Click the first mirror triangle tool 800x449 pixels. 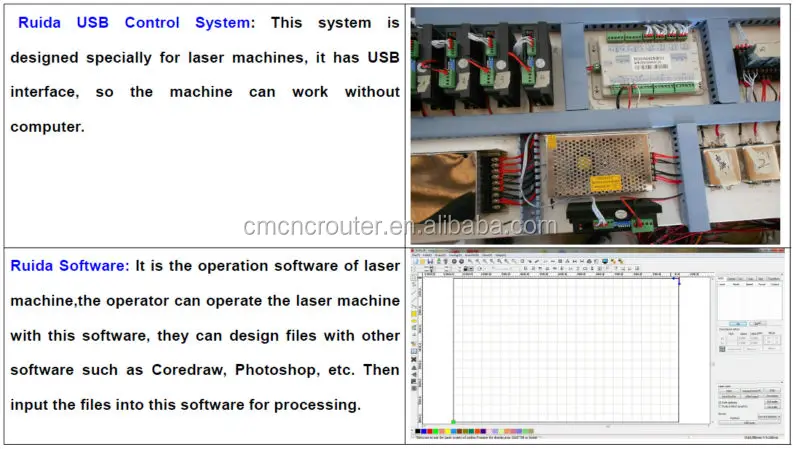coord(414,368)
